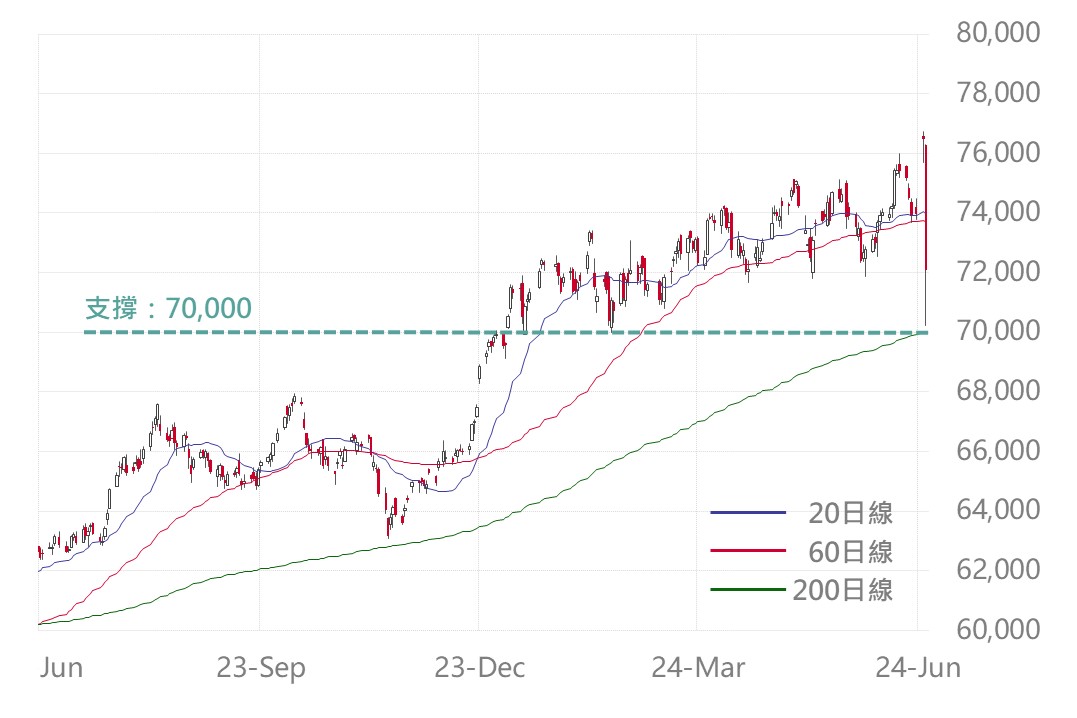Click the Jun label at chart start

(61, 668)
